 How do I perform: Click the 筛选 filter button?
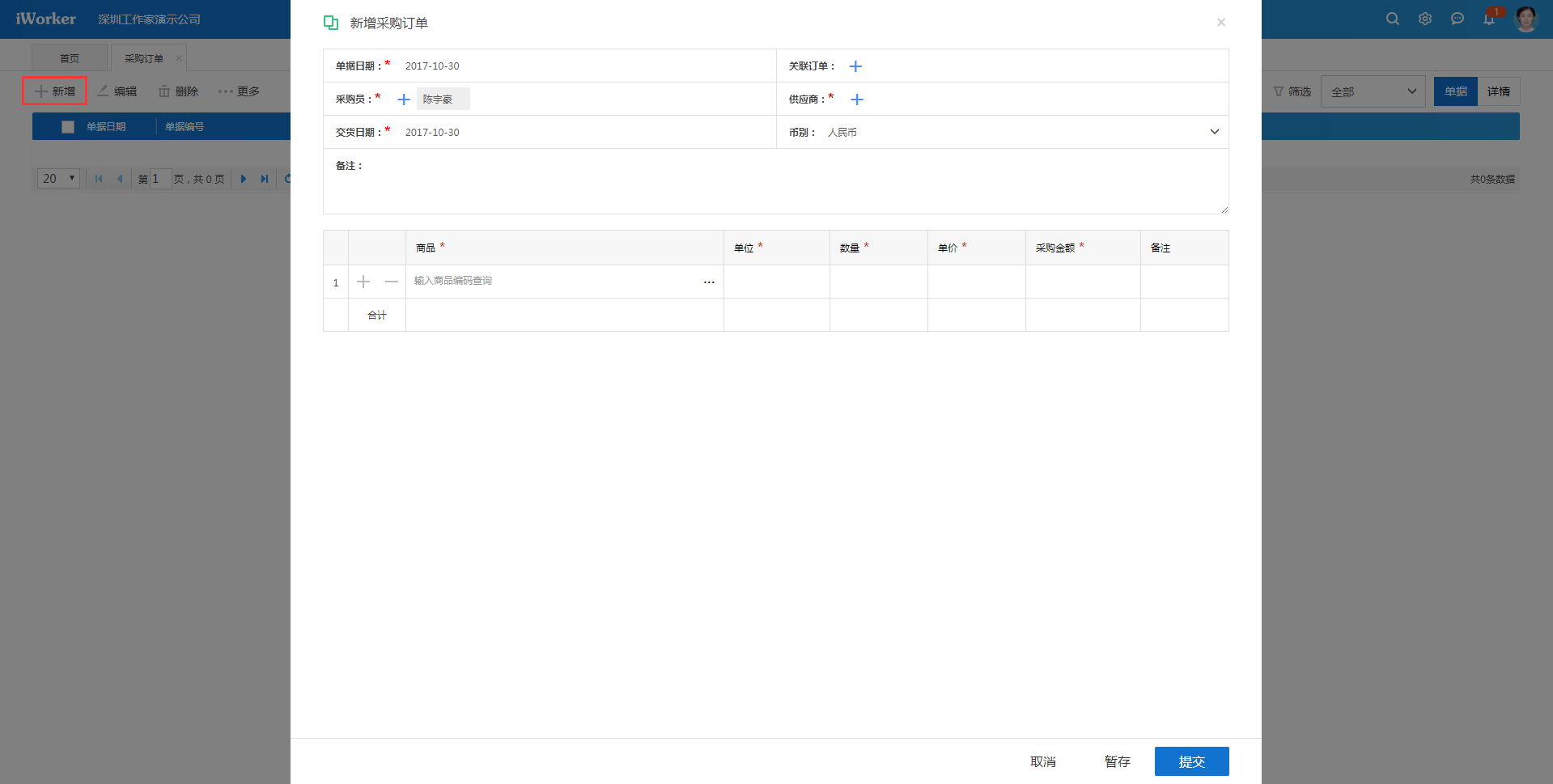point(1292,91)
